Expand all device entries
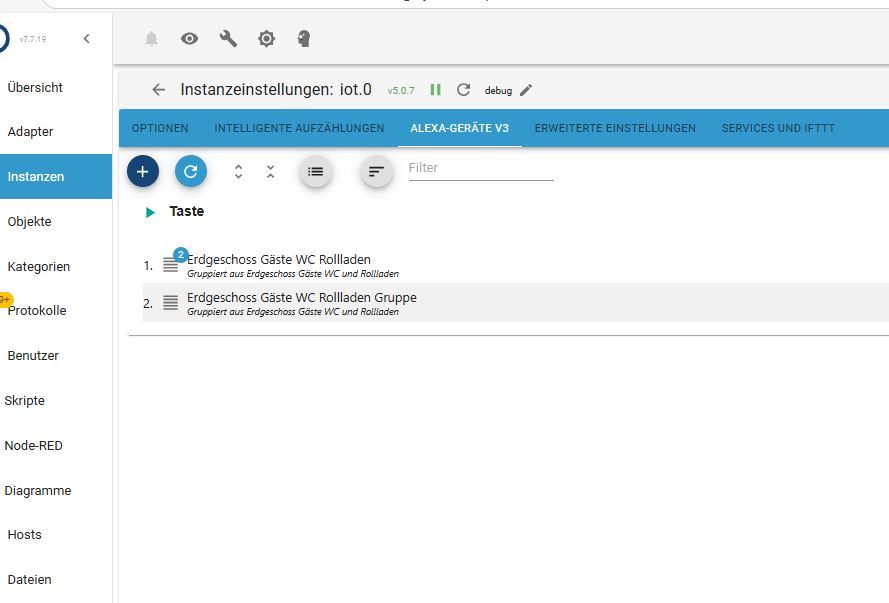 coord(239,171)
